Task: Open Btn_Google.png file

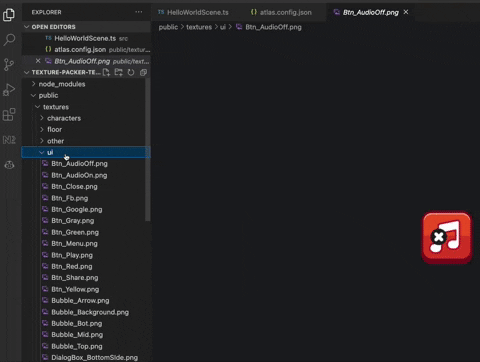Action: click(86, 210)
